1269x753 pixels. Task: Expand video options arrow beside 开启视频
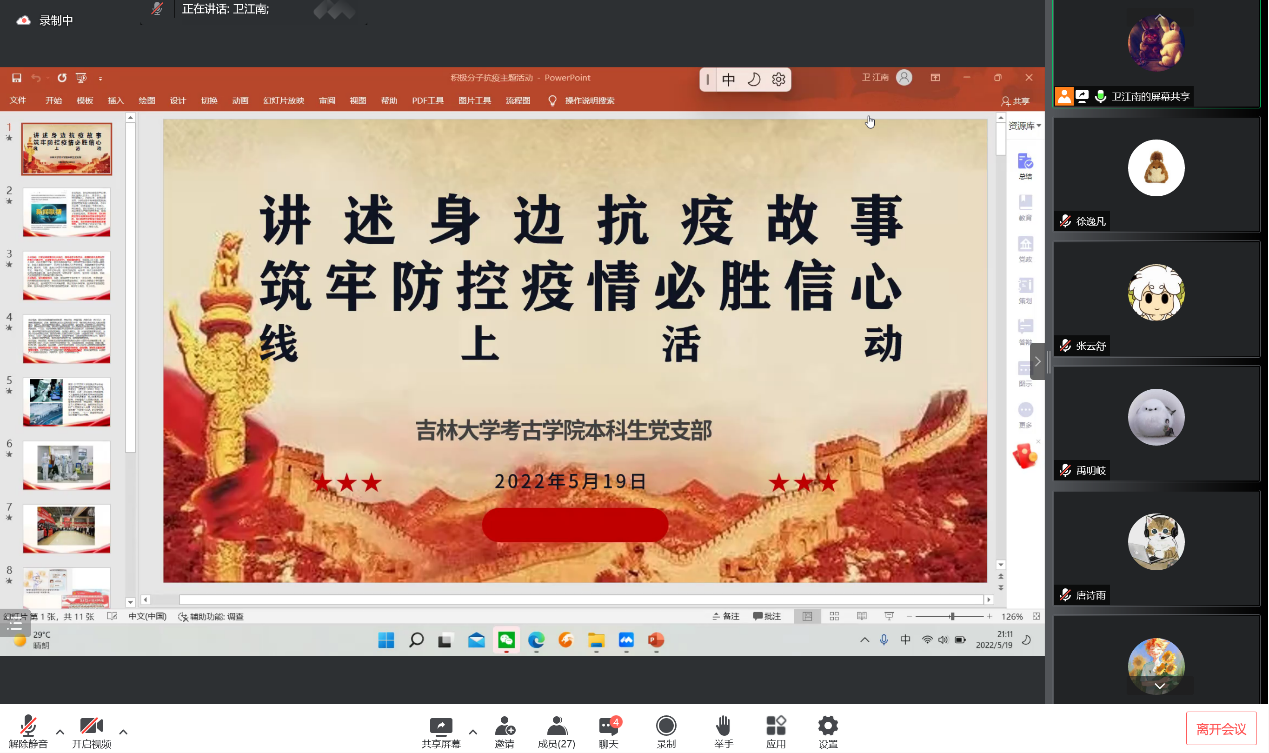pyautogui.click(x=123, y=731)
